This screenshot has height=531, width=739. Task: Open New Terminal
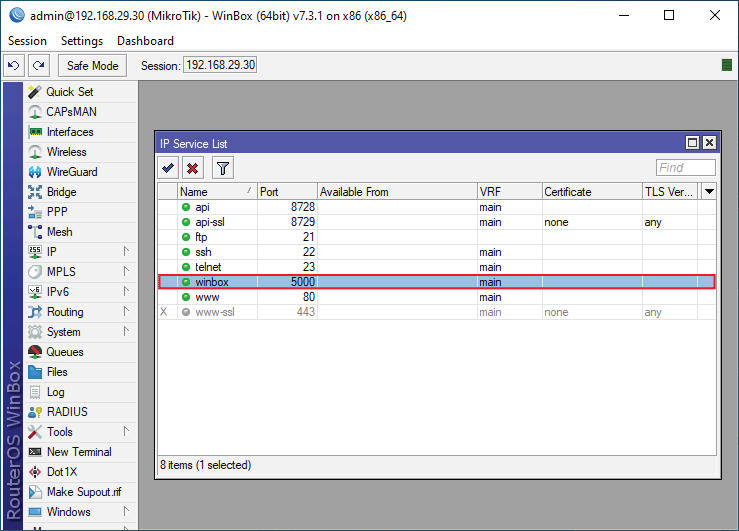[81, 452]
